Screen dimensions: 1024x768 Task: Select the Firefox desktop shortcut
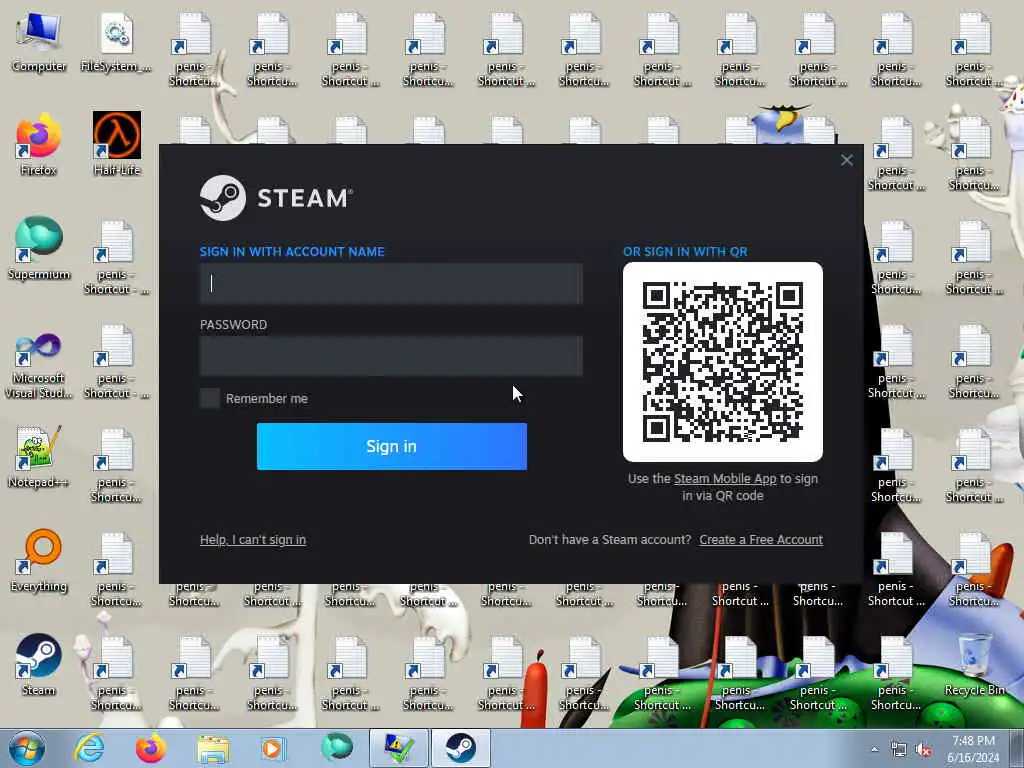pos(39,145)
